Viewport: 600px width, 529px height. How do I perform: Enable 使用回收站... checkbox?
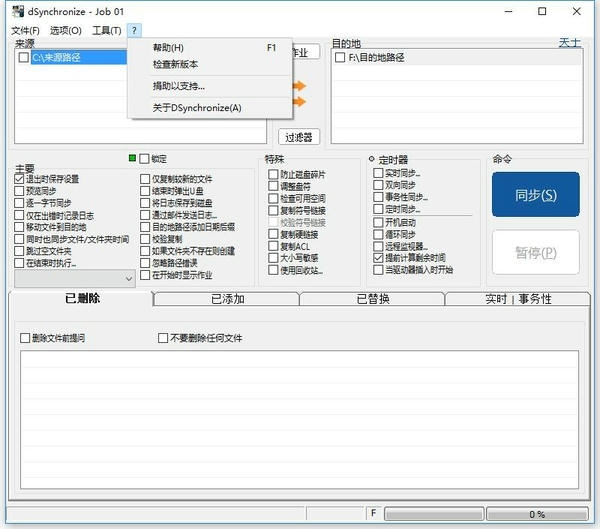pos(273,270)
